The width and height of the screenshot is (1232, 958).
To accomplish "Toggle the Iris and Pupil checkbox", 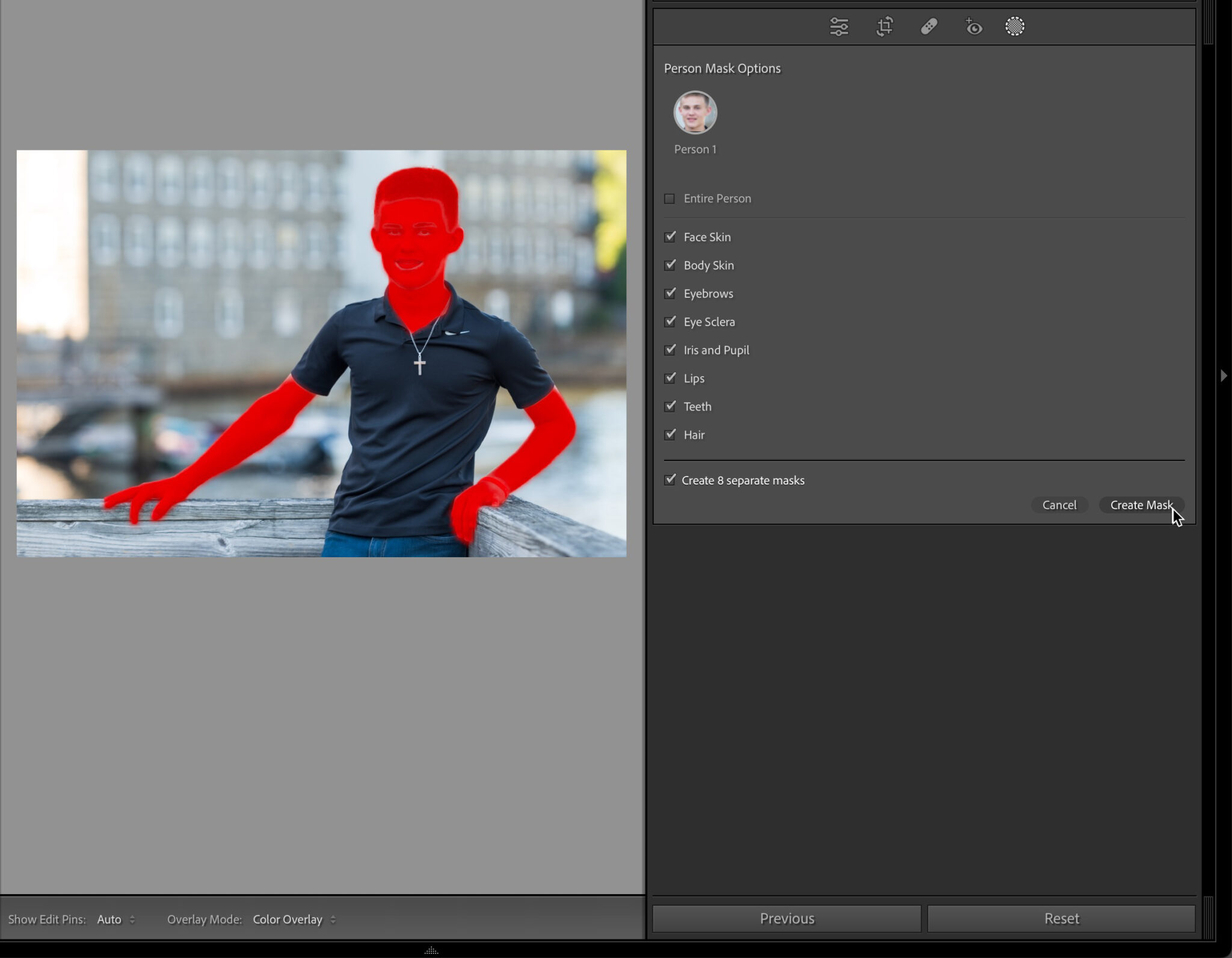I will (x=670, y=350).
